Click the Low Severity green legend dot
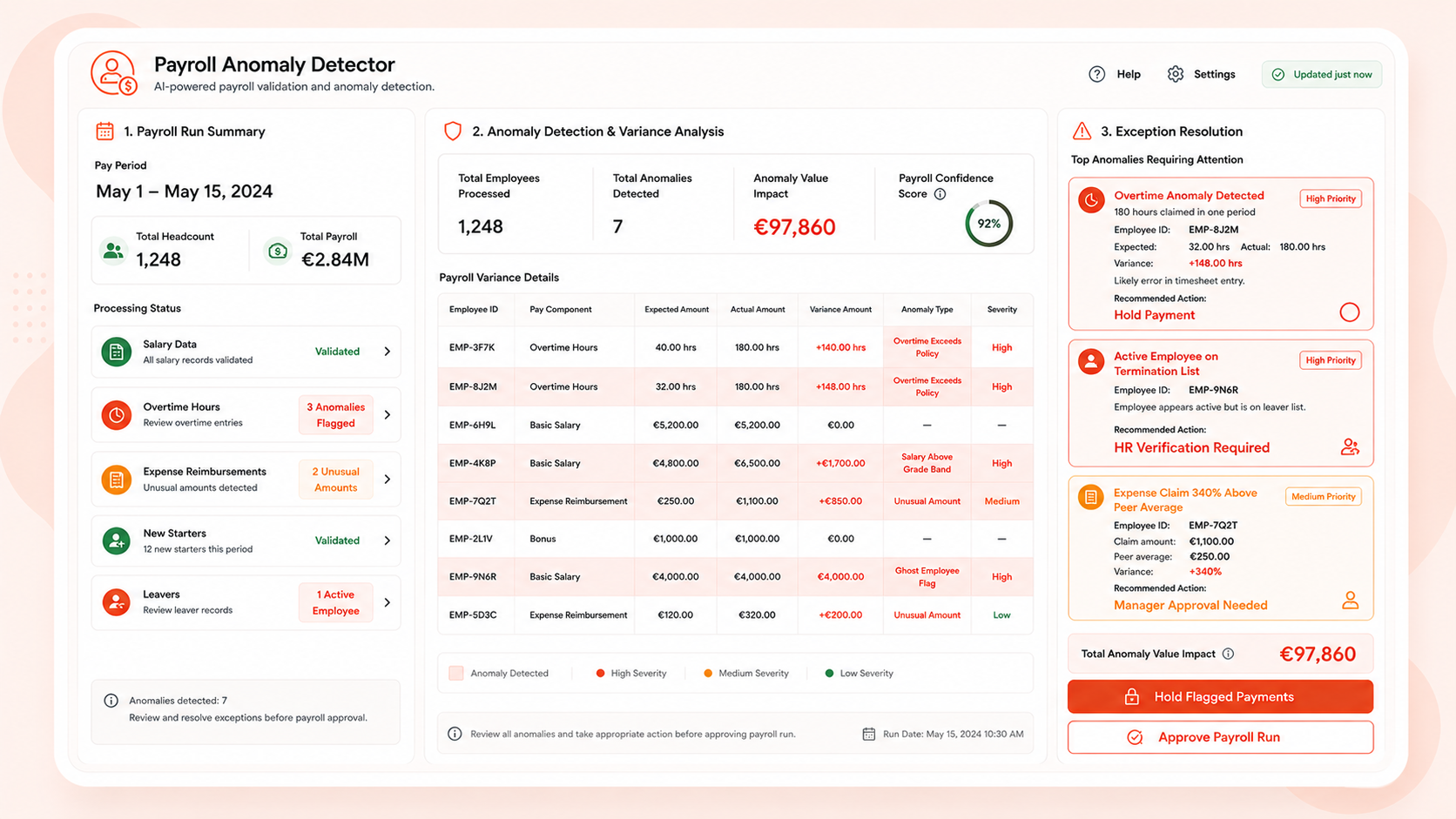This screenshot has width=1456, height=819. (x=829, y=673)
